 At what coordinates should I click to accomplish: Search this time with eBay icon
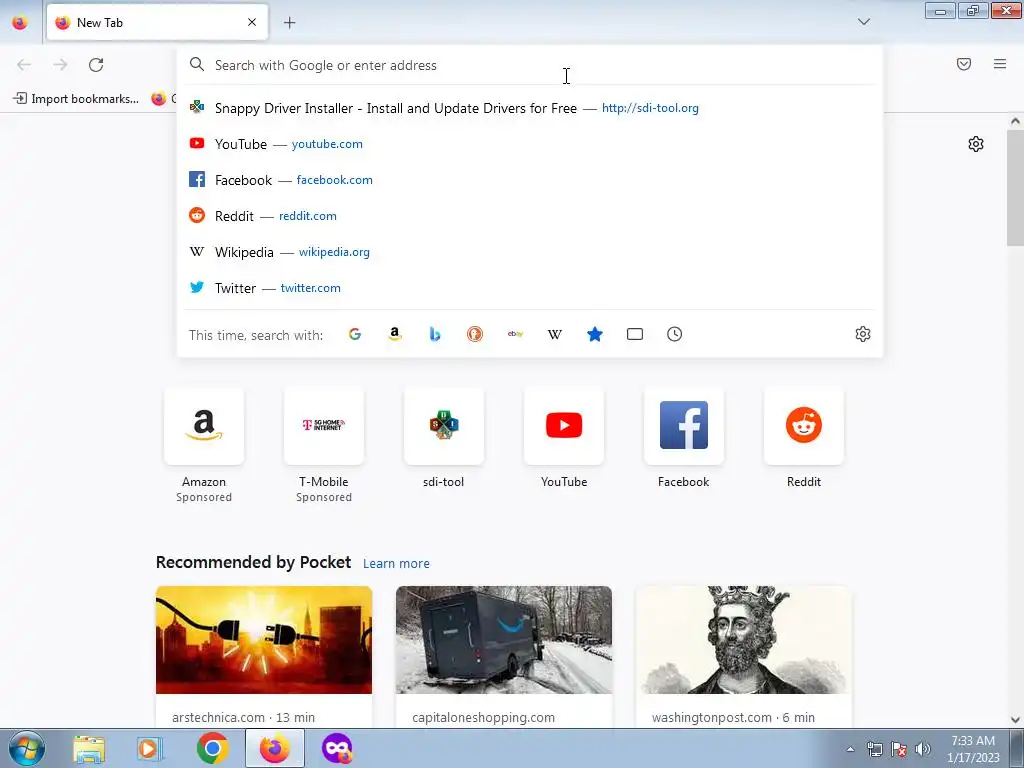point(515,334)
